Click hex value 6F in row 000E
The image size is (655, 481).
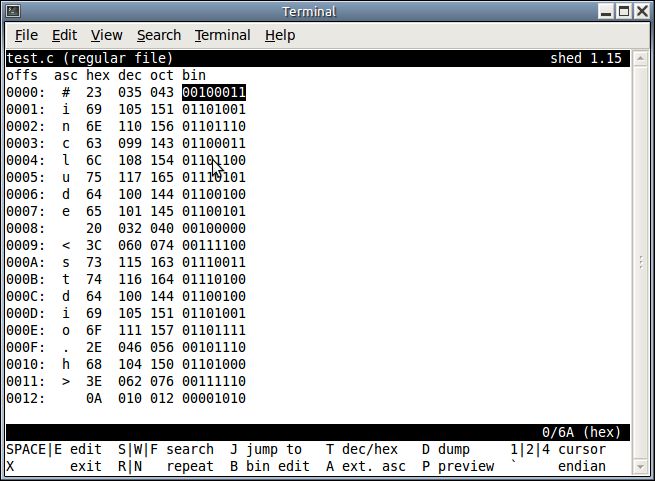94,330
